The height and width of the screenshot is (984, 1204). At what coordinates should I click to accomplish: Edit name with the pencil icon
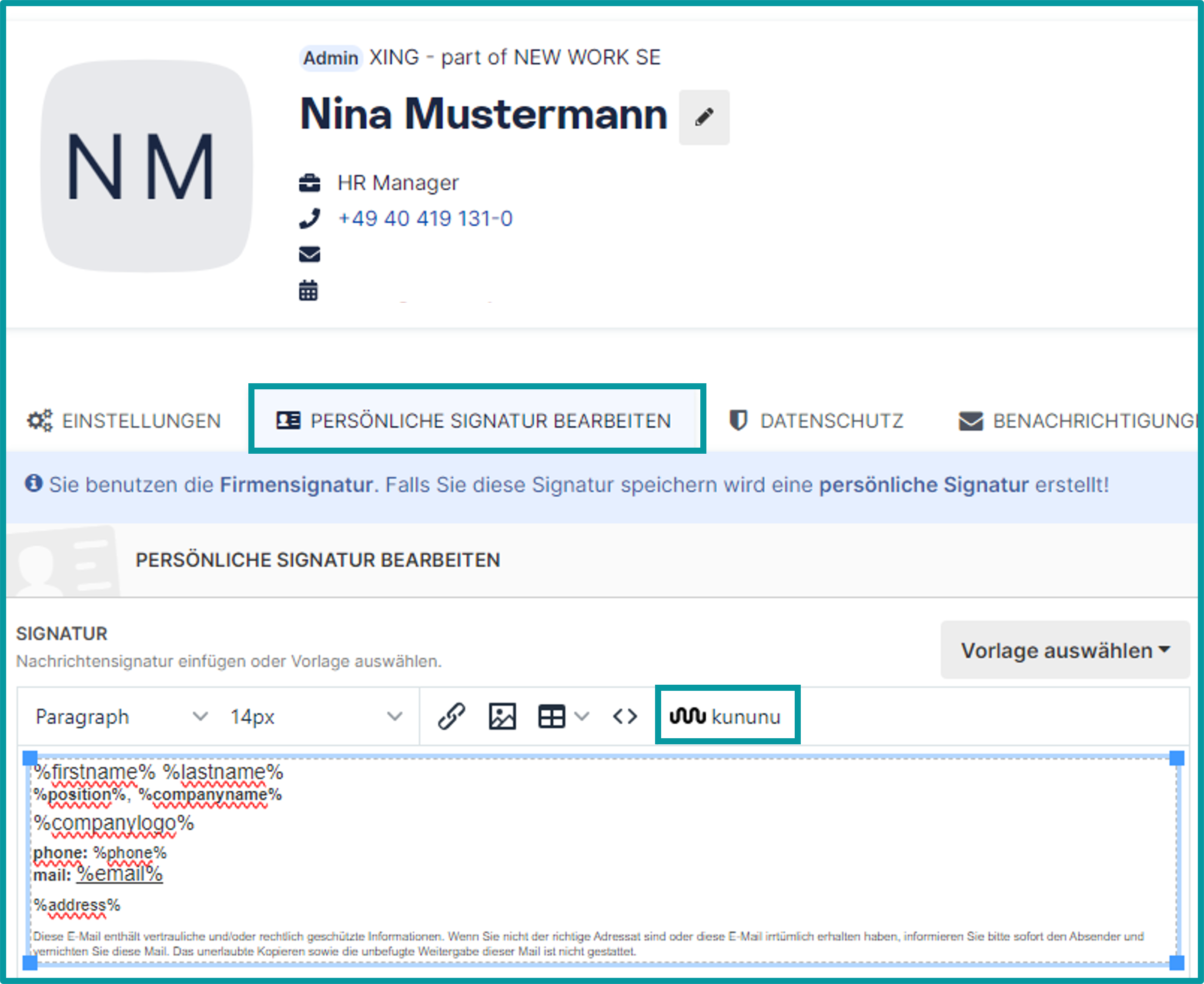point(704,117)
